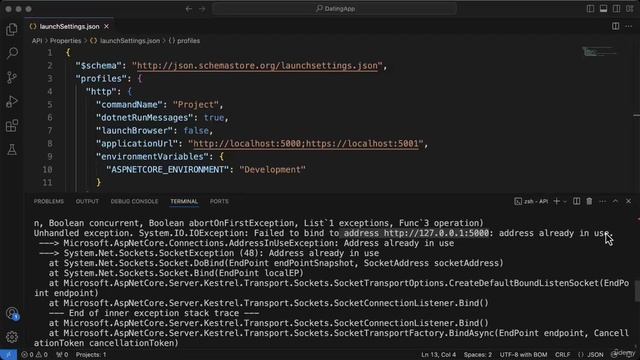Click line number 5 in the gutter
This screenshot has height=360, width=640.
[x=50, y=104]
